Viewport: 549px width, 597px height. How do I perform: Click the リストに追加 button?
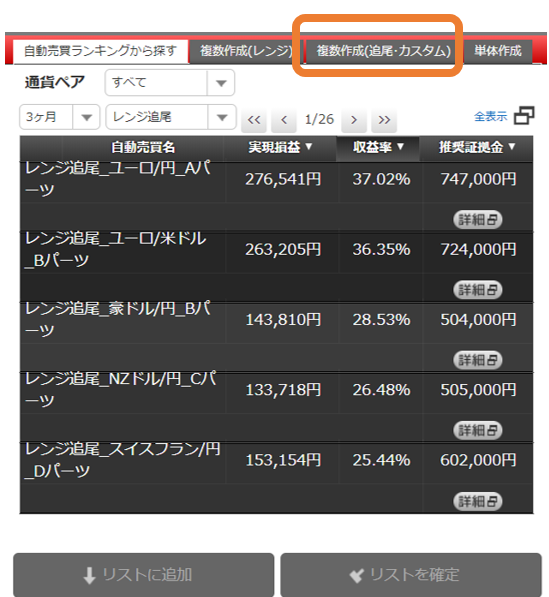(x=144, y=575)
